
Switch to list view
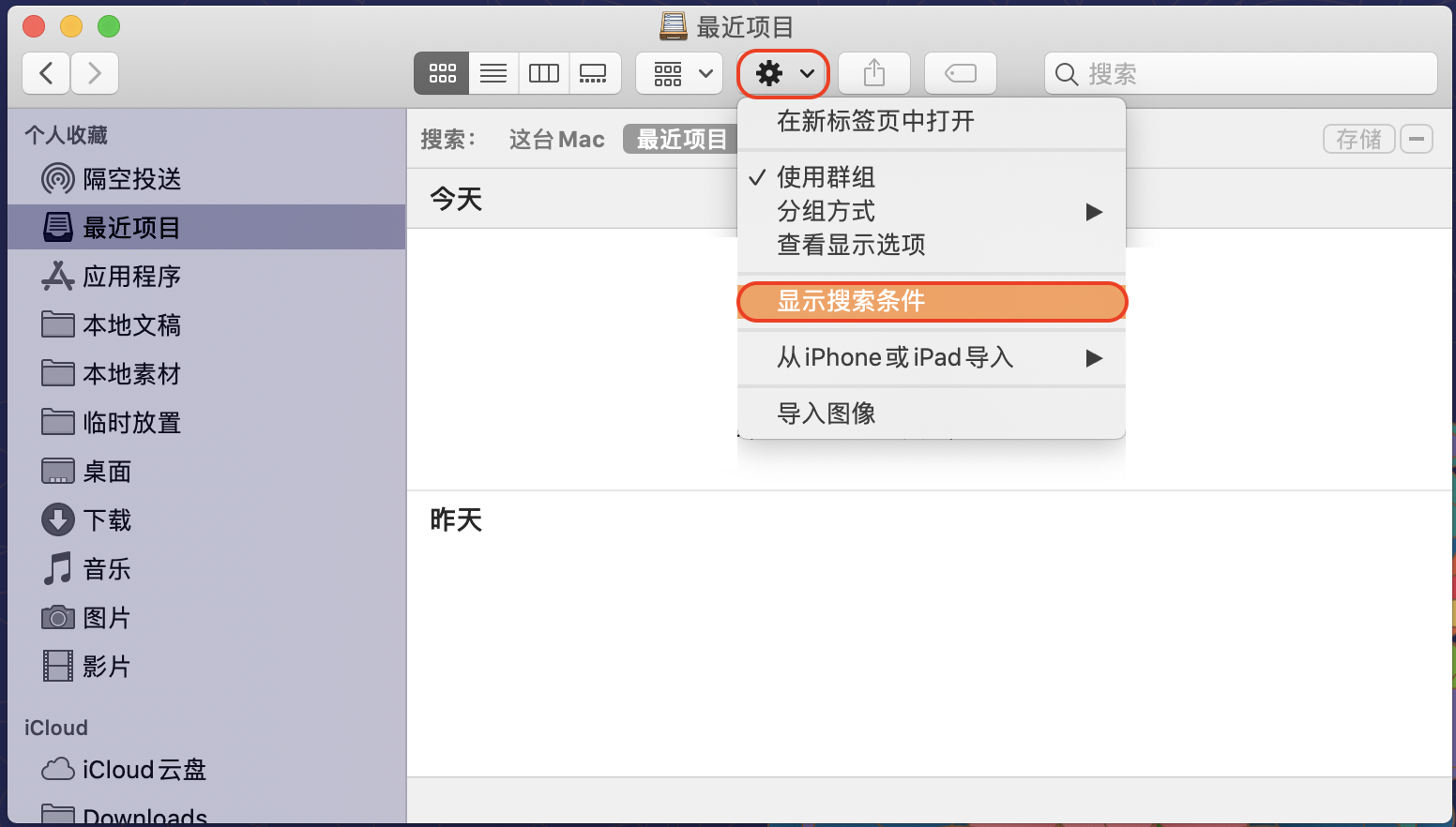(493, 73)
